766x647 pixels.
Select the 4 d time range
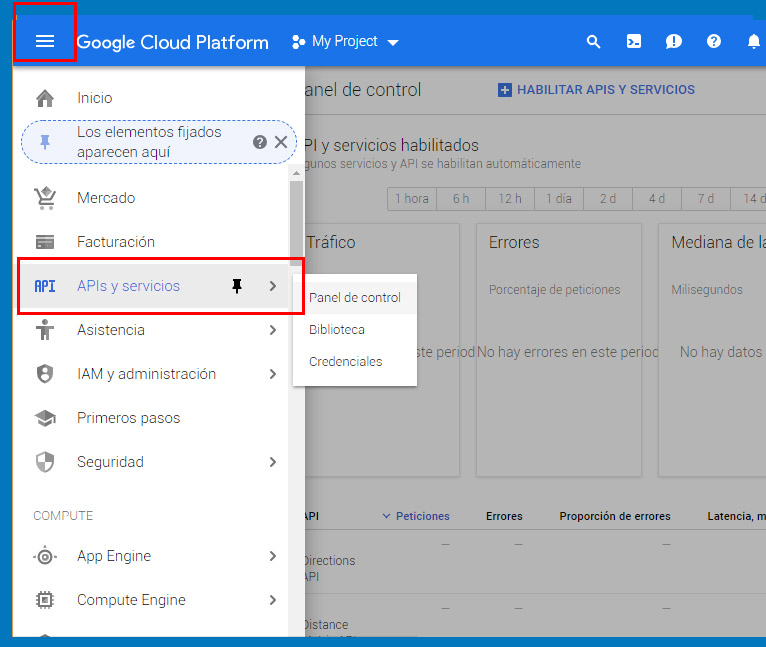[656, 199]
